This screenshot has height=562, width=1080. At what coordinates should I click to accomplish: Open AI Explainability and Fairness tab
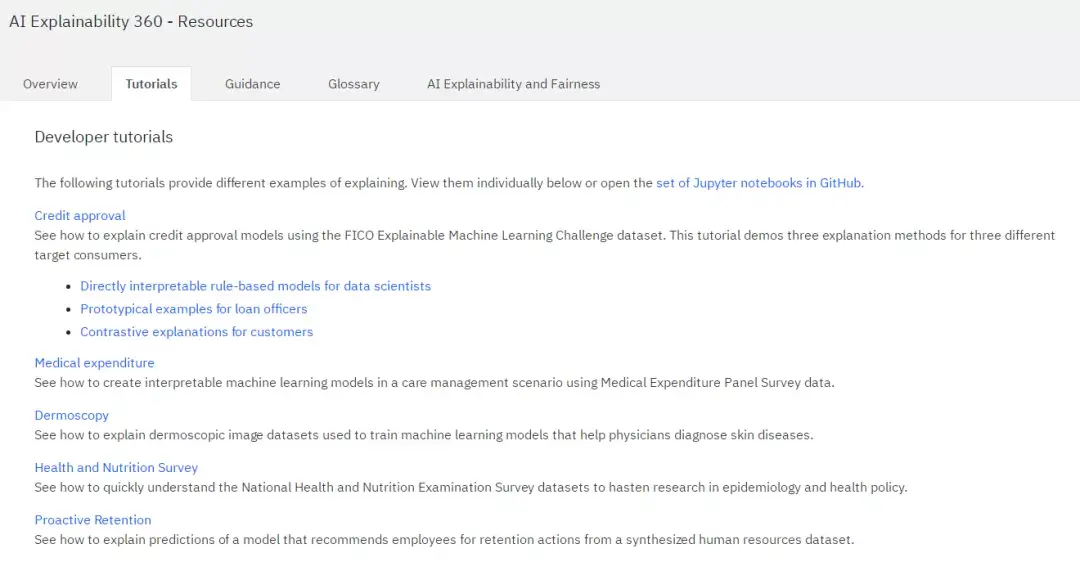click(513, 84)
